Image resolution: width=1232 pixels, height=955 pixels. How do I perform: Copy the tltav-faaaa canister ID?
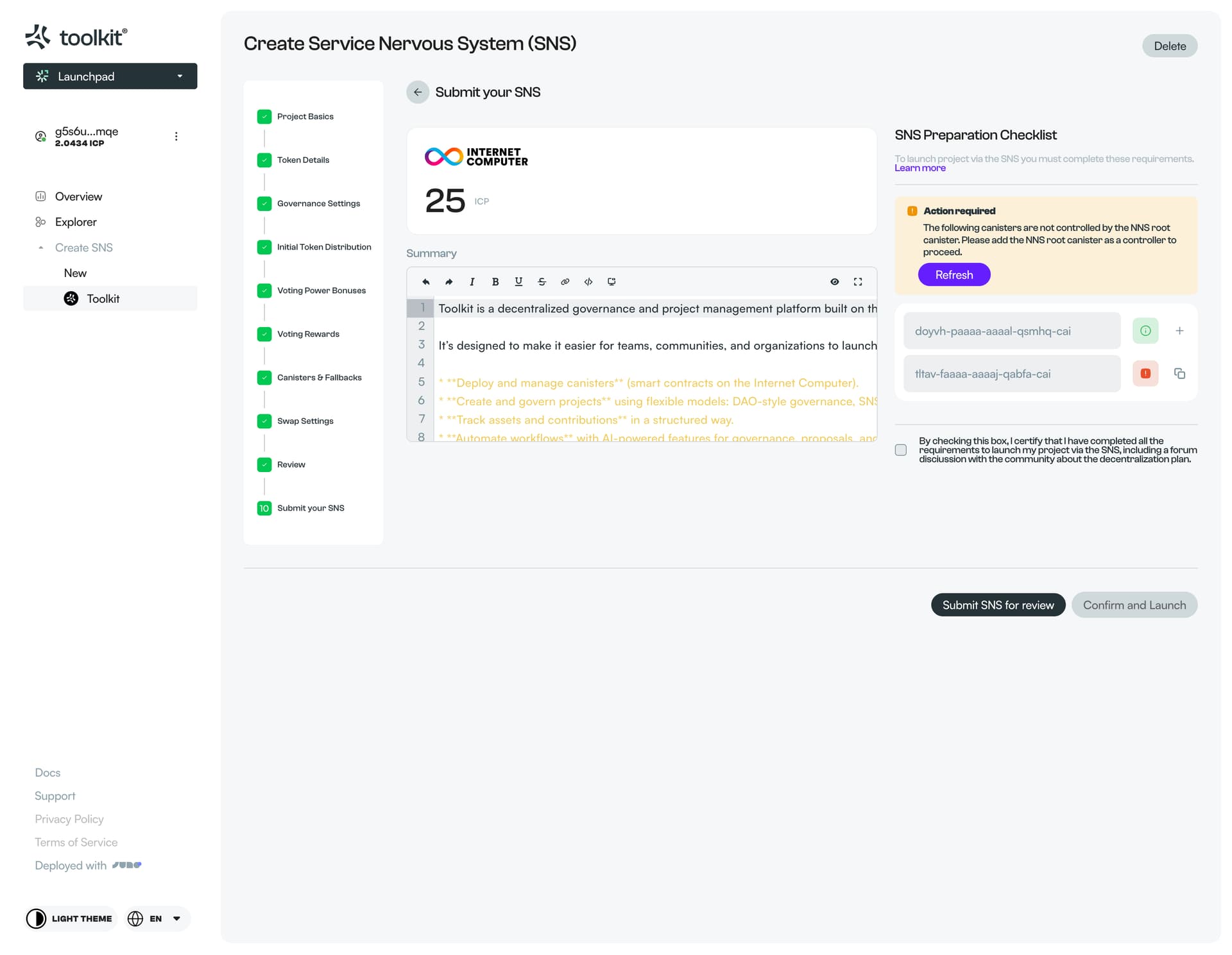point(1179,373)
